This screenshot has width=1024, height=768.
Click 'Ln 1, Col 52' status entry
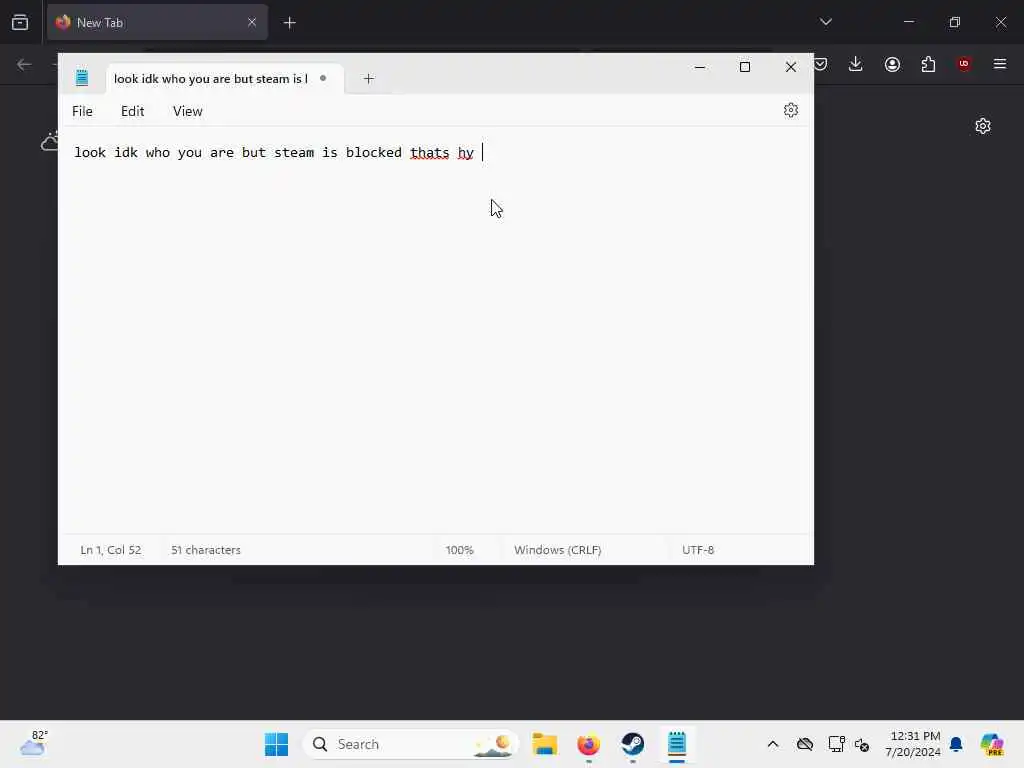(110, 550)
